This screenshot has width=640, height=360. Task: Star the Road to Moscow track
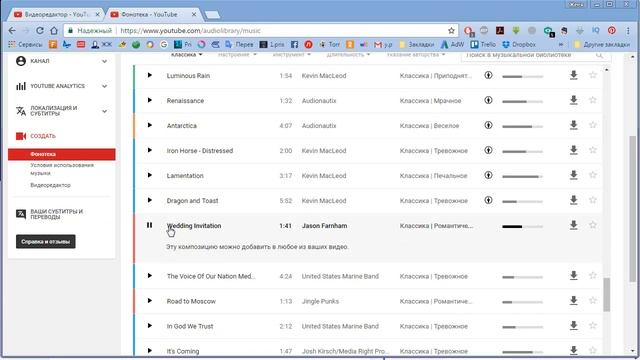coord(593,301)
